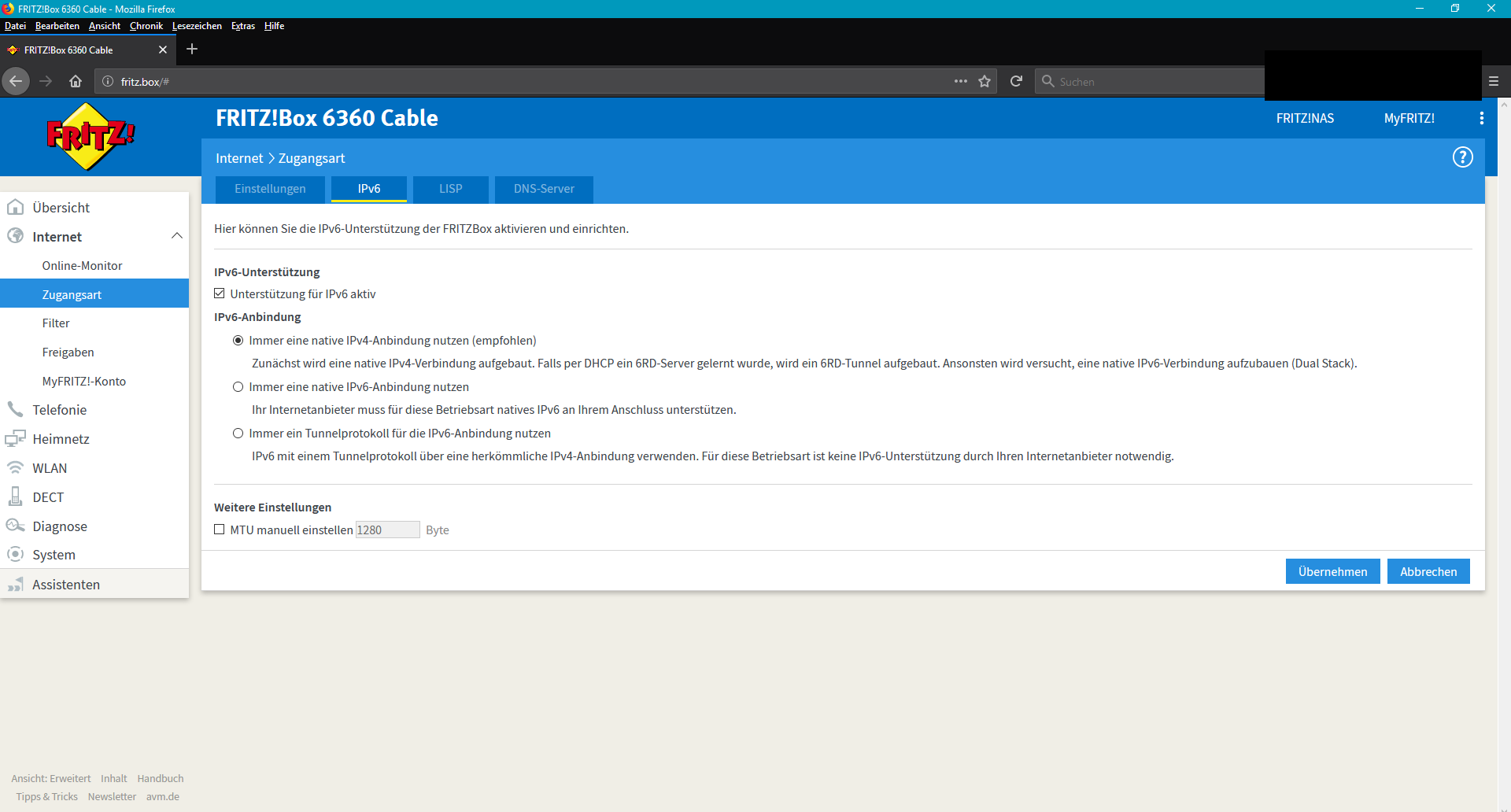Open the Chronik menu
The image size is (1511, 812).
point(146,26)
